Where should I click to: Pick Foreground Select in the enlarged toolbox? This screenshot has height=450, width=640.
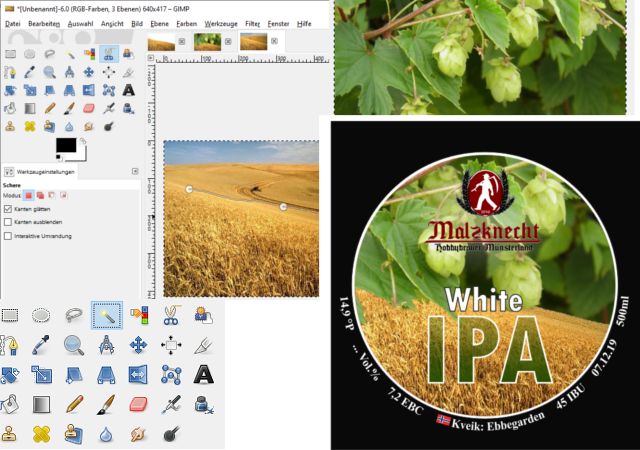204,315
